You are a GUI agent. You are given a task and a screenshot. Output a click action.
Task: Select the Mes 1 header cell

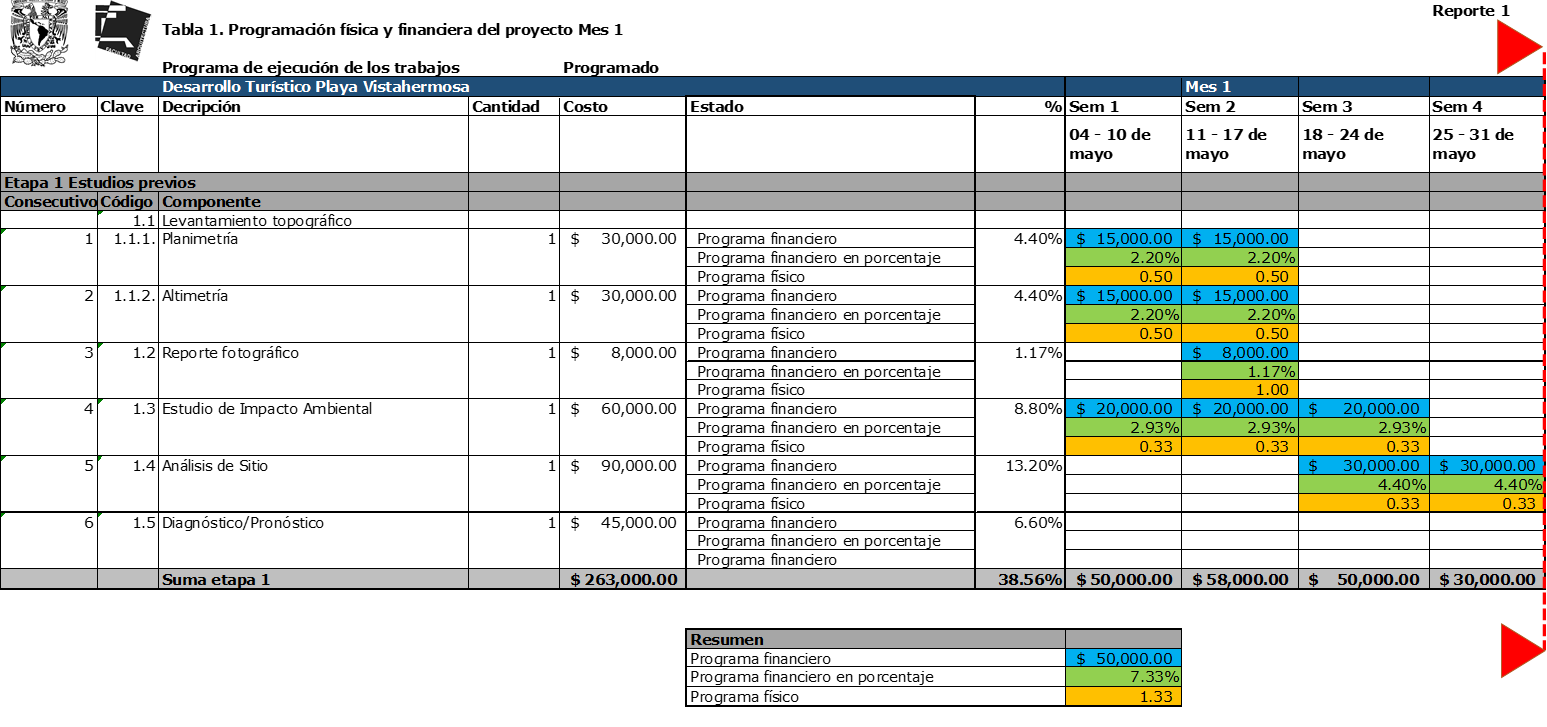1208,87
